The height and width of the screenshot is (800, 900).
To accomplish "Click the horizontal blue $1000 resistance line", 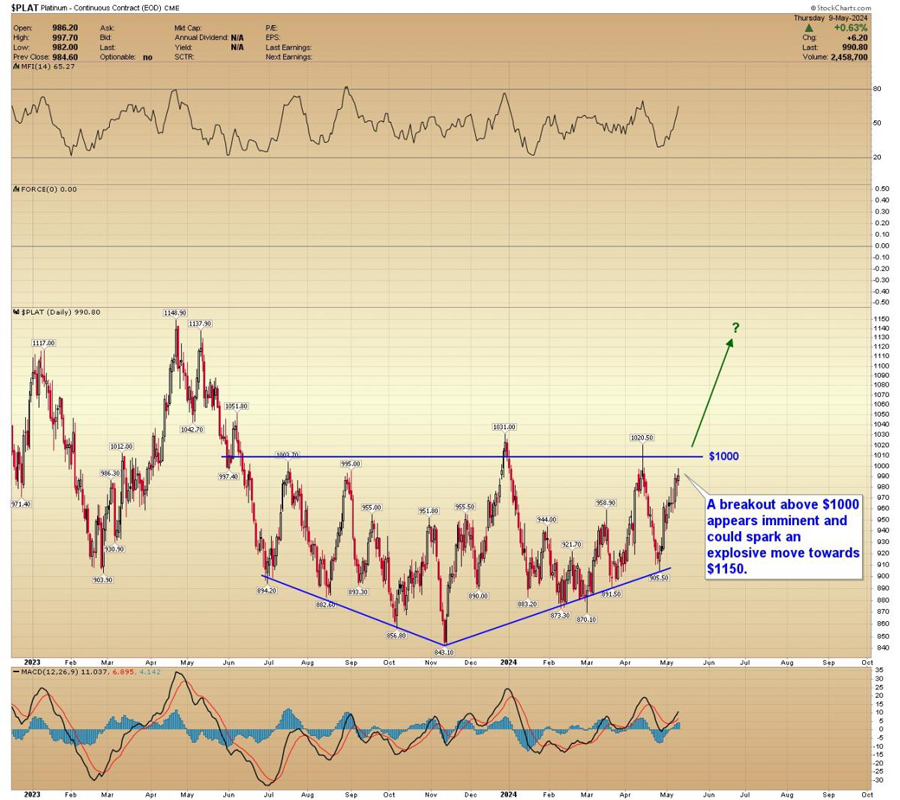I will pyautogui.click(x=450, y=457).
